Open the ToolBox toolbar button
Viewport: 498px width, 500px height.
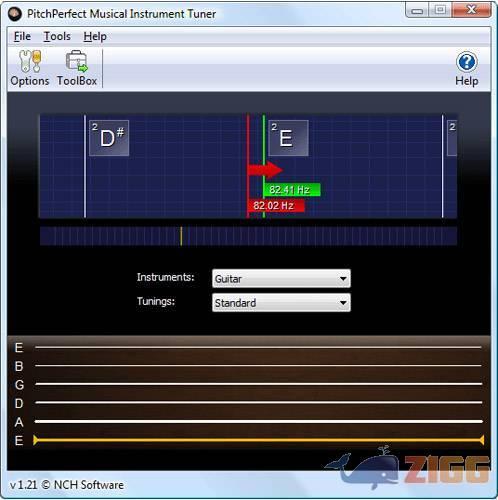point(77,68)
